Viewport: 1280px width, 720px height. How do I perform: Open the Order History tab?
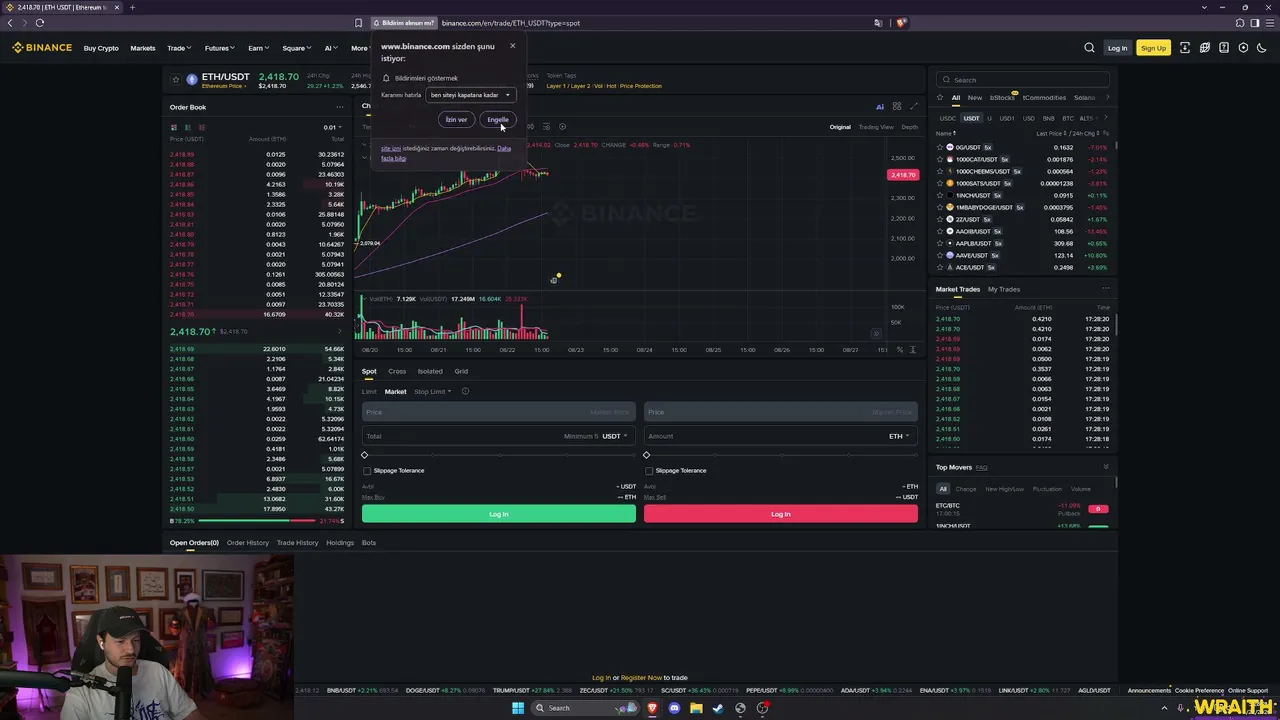(248, 543)
